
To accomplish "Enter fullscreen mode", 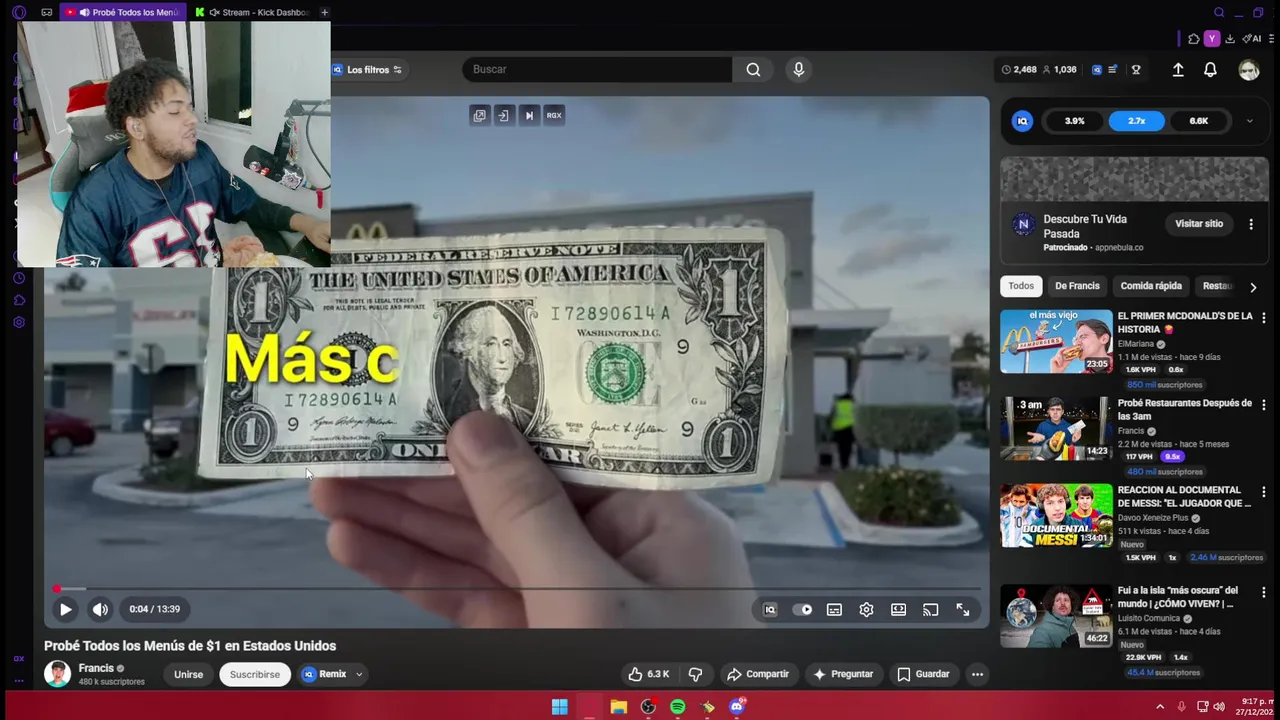I will [x=962, y=610].
